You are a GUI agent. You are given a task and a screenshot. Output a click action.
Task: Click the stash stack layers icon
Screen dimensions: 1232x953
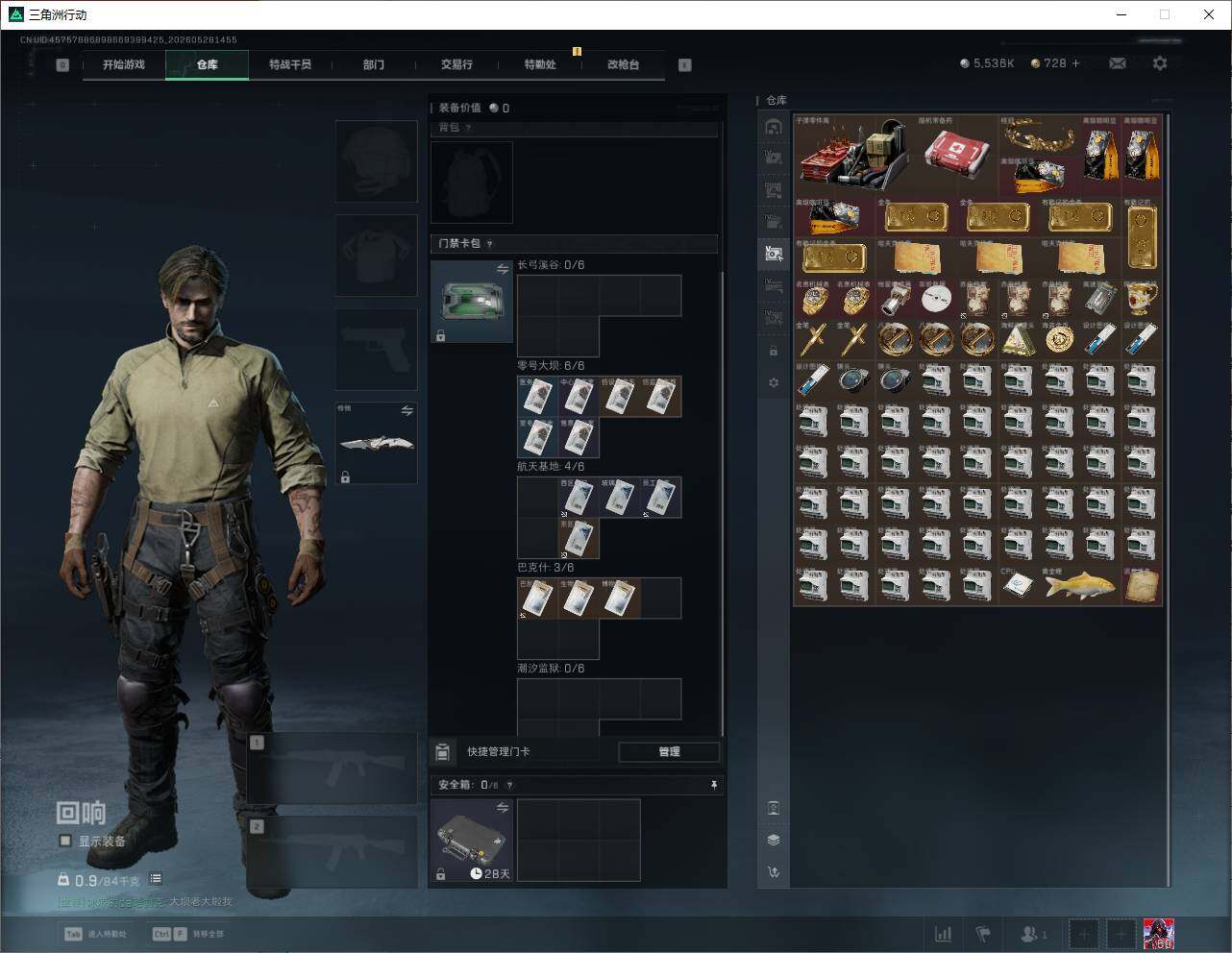click(x=774, y=840)
